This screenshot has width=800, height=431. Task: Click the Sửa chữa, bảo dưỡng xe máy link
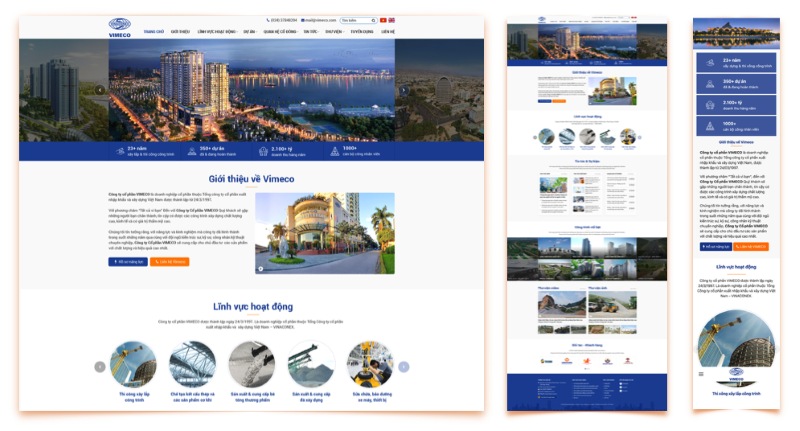coord(372,397)
